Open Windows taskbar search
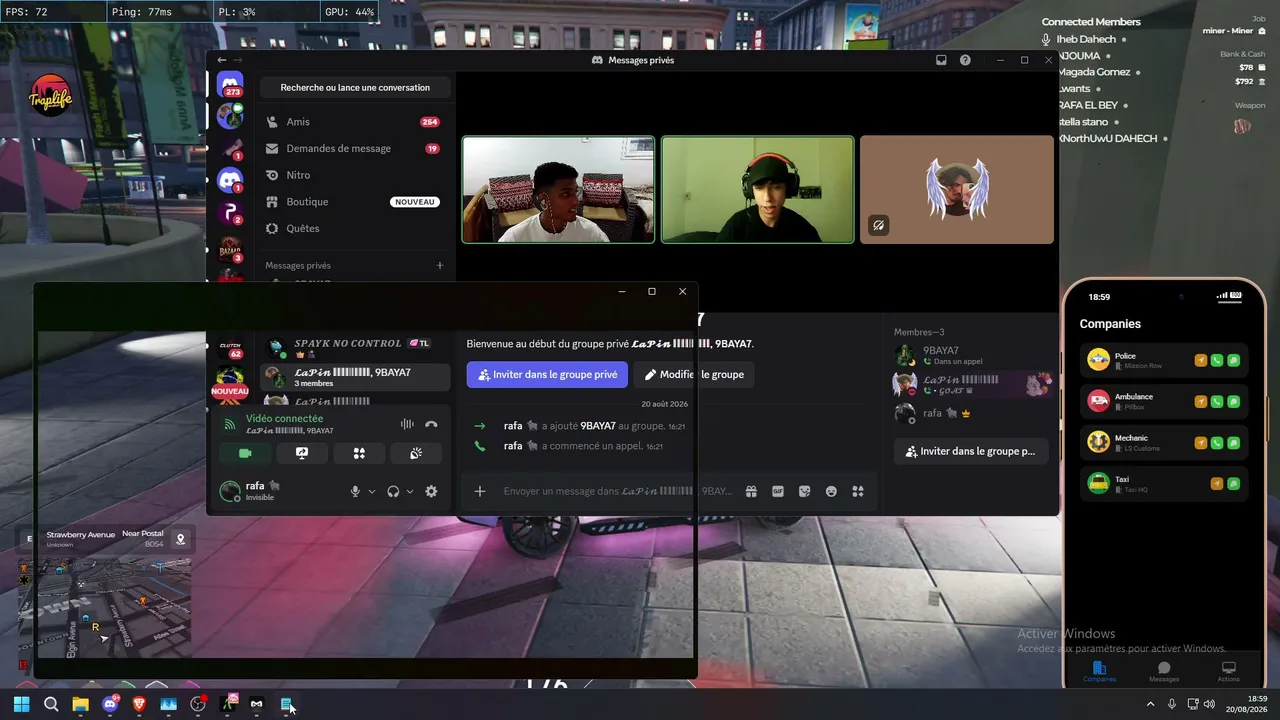Screen dimensions: 1280x720 (x=51, y=704)
